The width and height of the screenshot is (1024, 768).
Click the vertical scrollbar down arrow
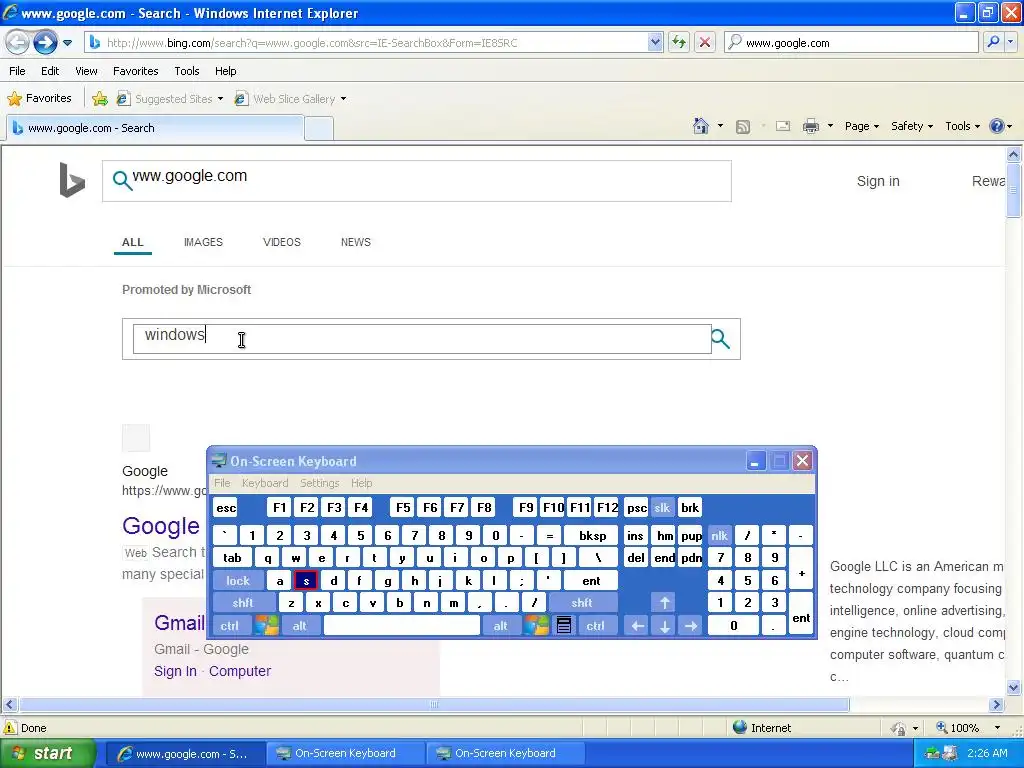click(1014, 687)
